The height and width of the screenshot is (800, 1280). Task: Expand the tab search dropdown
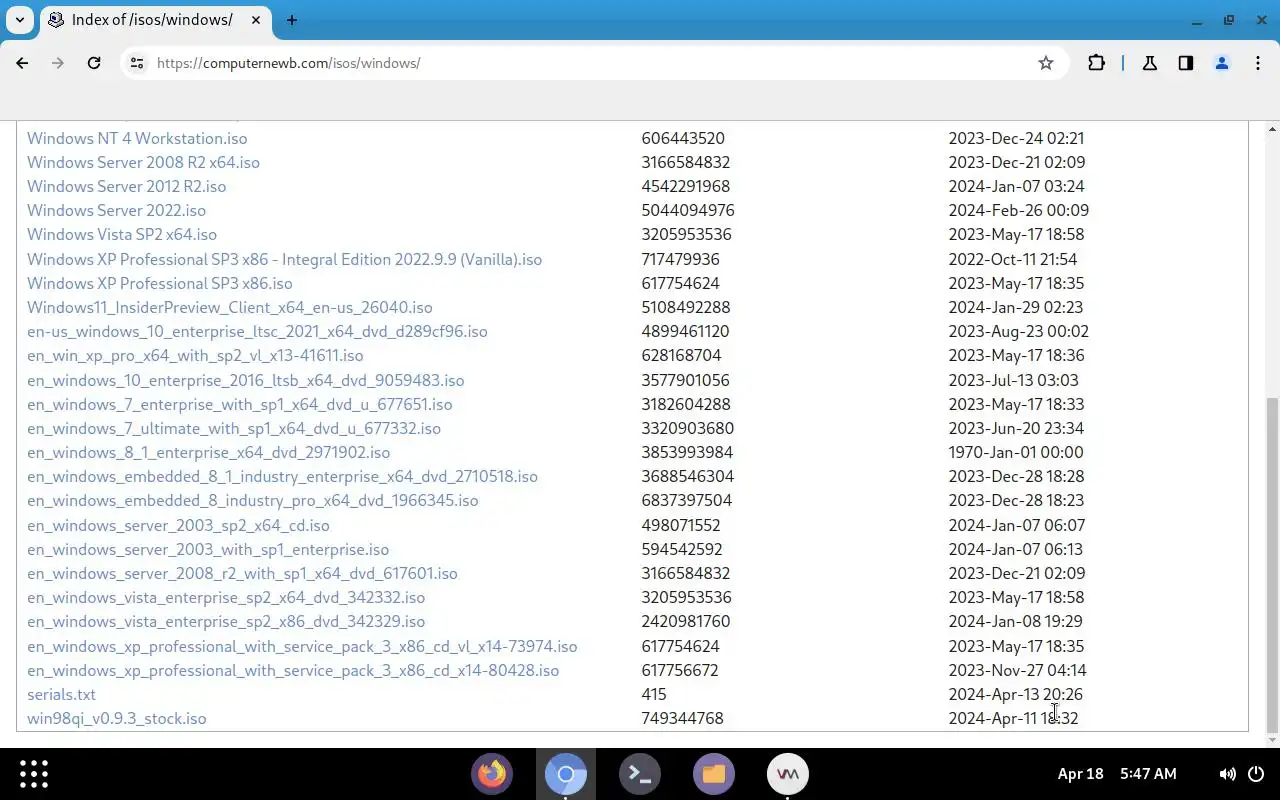click(20, 20)
